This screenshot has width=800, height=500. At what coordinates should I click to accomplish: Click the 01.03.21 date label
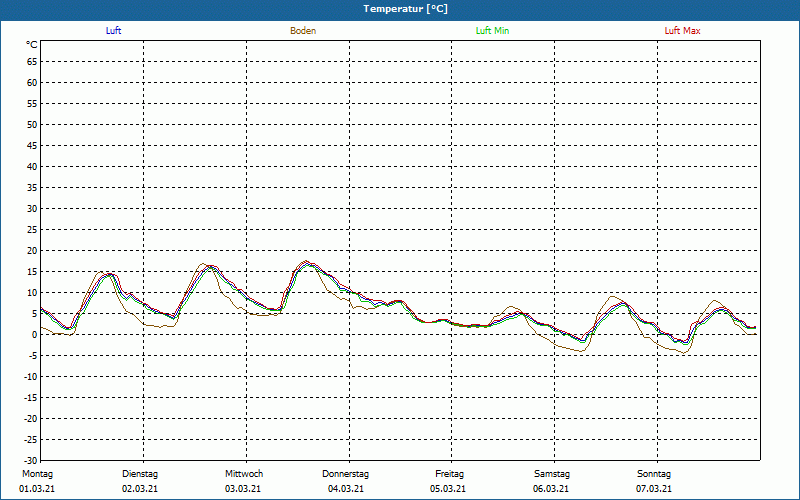tap(37, 489)
